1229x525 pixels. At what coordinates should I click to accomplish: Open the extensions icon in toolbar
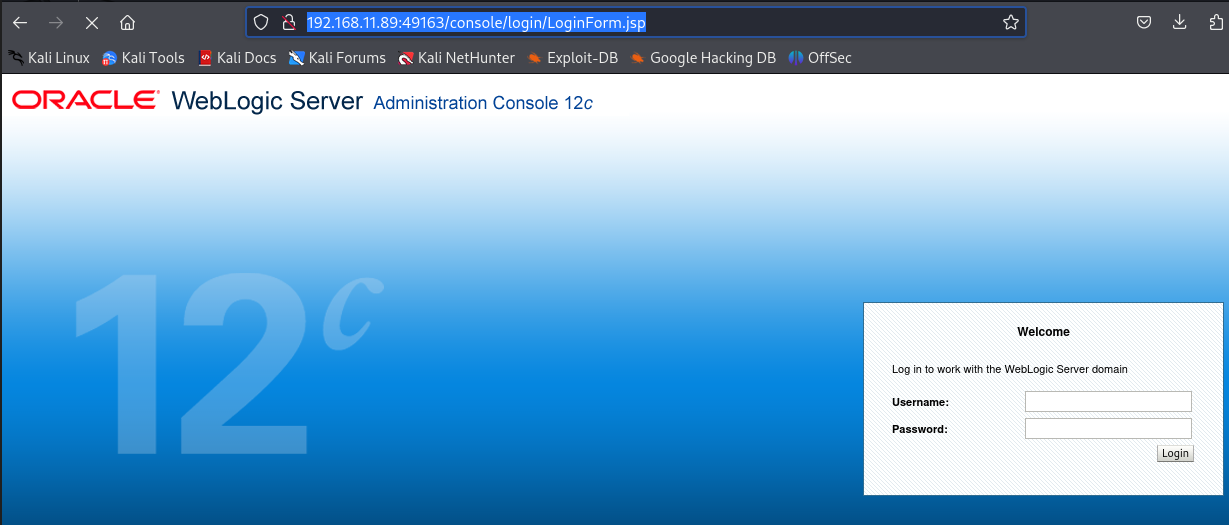coord(1215,22)
